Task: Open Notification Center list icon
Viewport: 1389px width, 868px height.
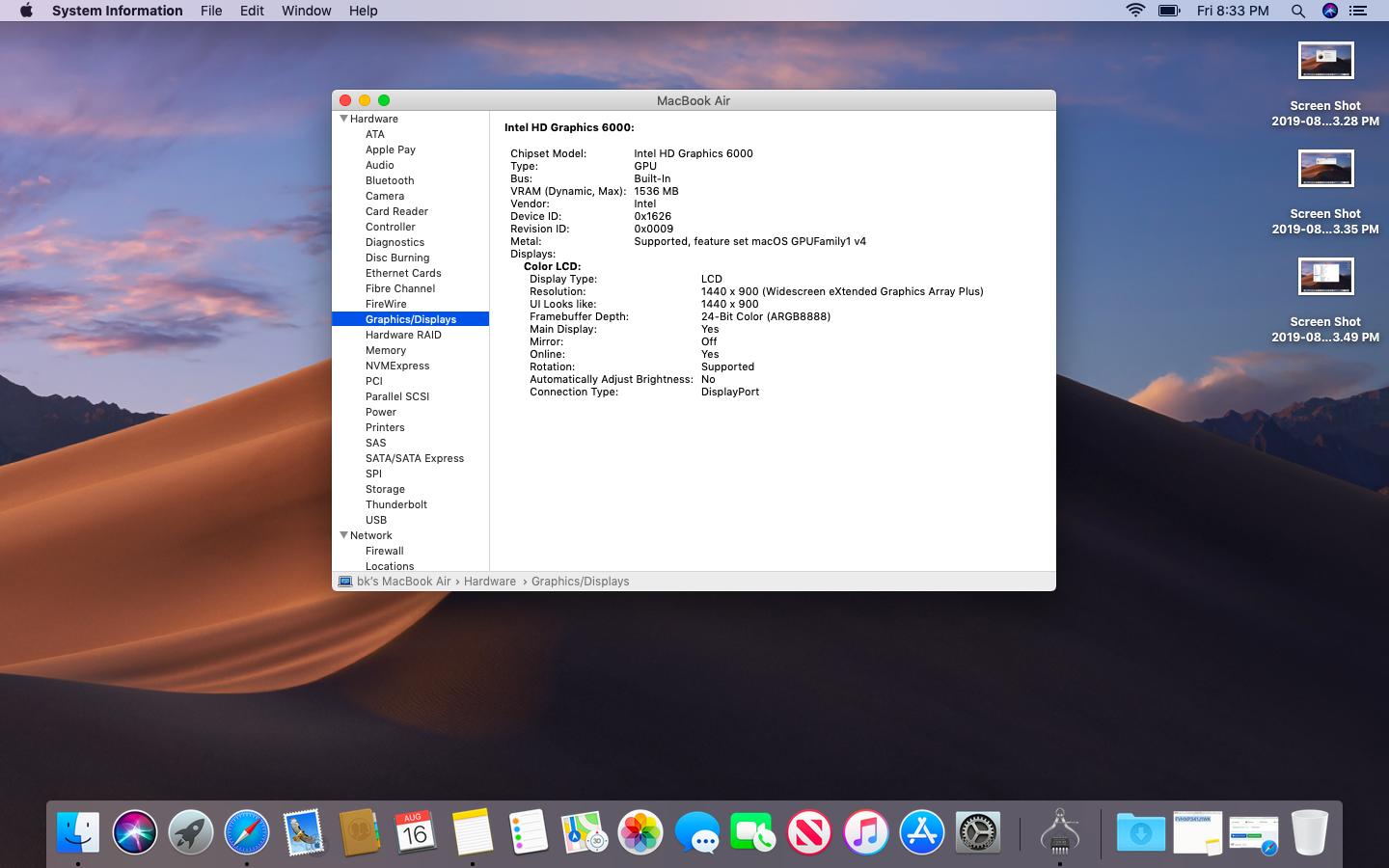Action: [x=1358, y=11]
